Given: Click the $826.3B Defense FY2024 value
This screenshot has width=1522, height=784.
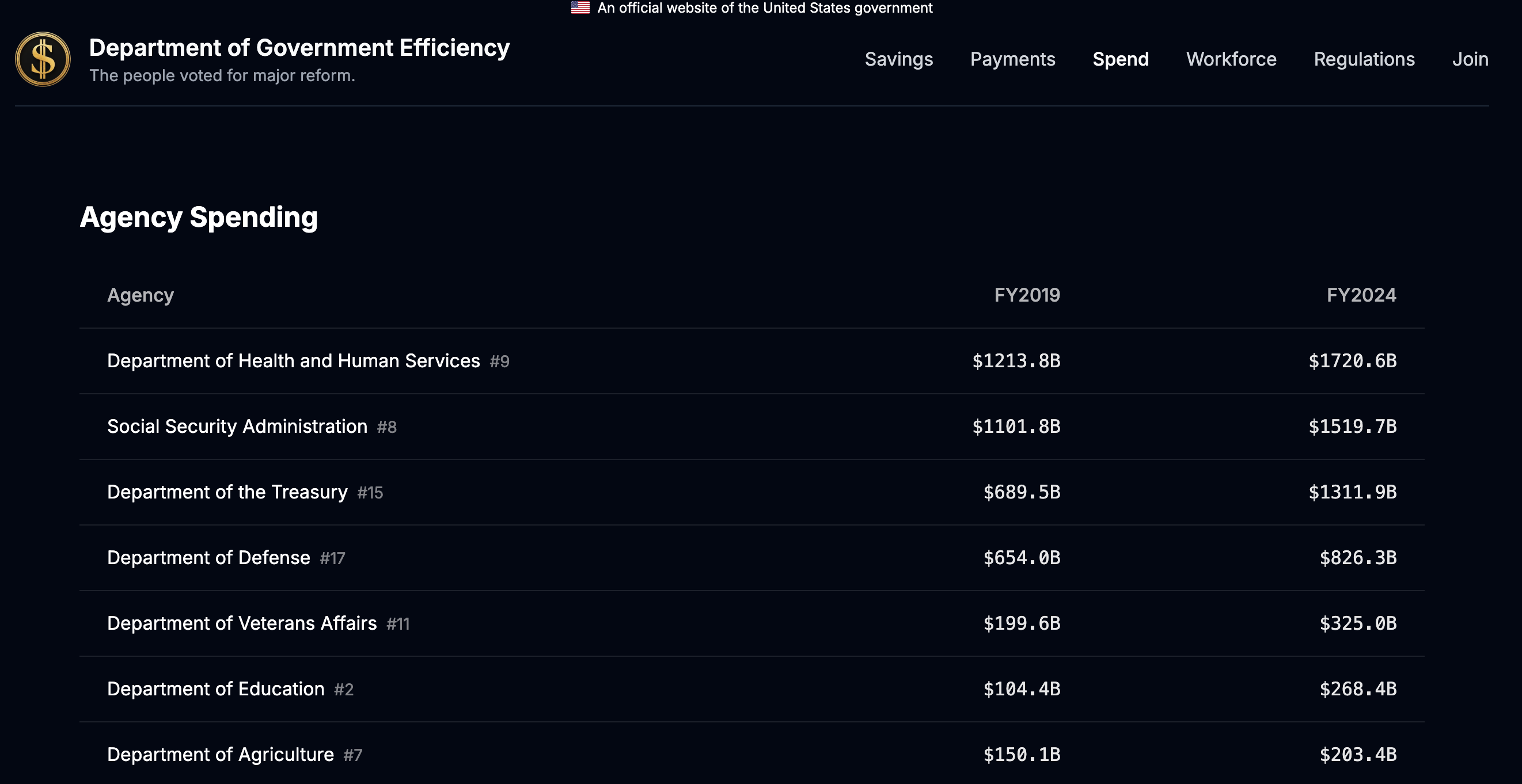Looking at the screenshot, I should pos(1358,558).
